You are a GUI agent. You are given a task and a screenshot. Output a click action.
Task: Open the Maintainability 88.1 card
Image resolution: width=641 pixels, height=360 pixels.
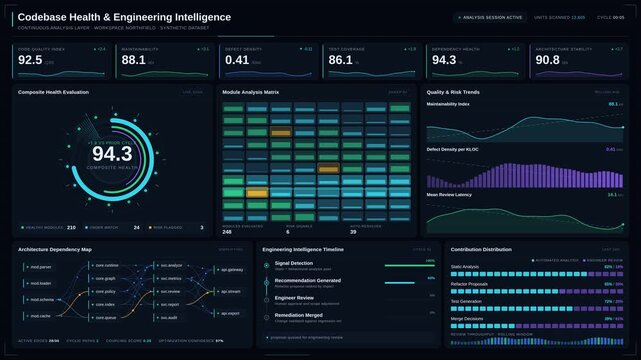click(x=165, y=61)
